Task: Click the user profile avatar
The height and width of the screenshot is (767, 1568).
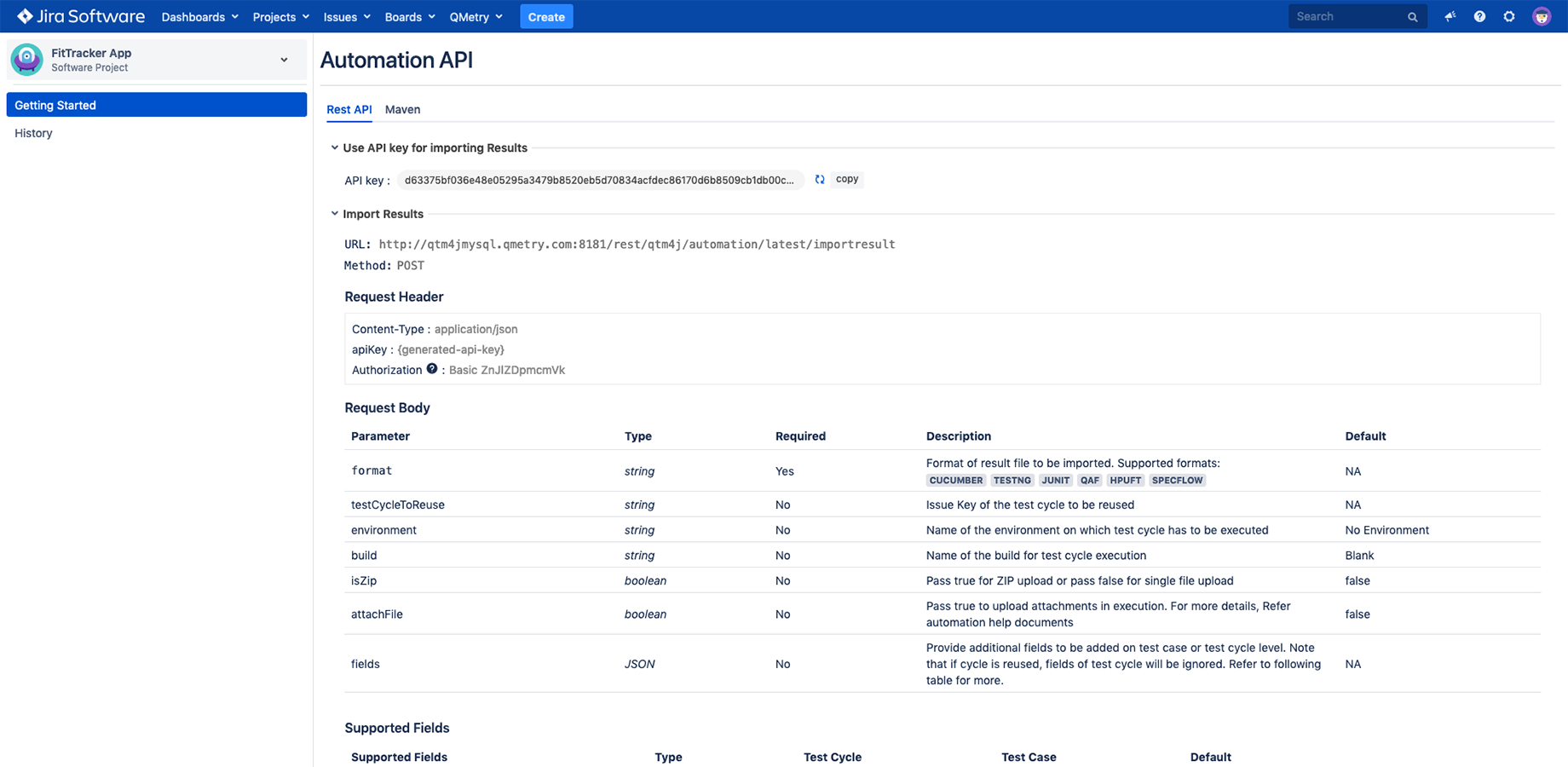Action: (x=1542, y=16)
